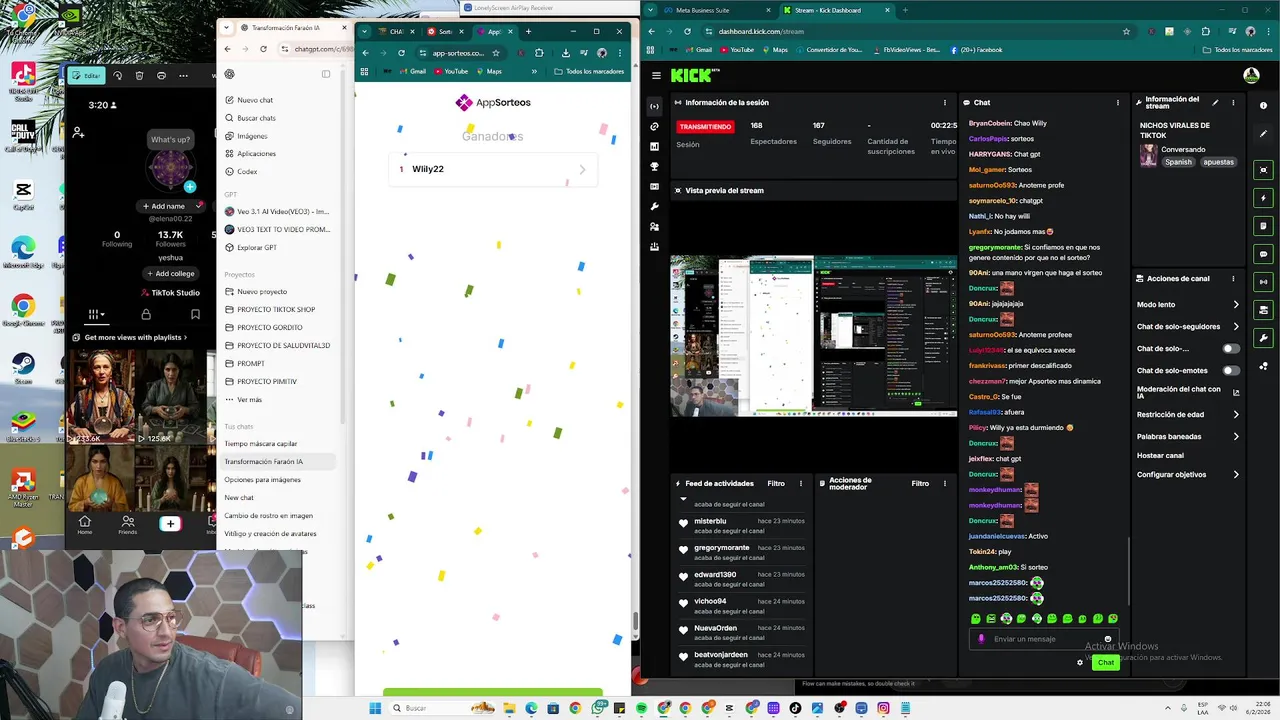Expand Modo lento settings
The image size is (1280, 720).
[1236, 305]
